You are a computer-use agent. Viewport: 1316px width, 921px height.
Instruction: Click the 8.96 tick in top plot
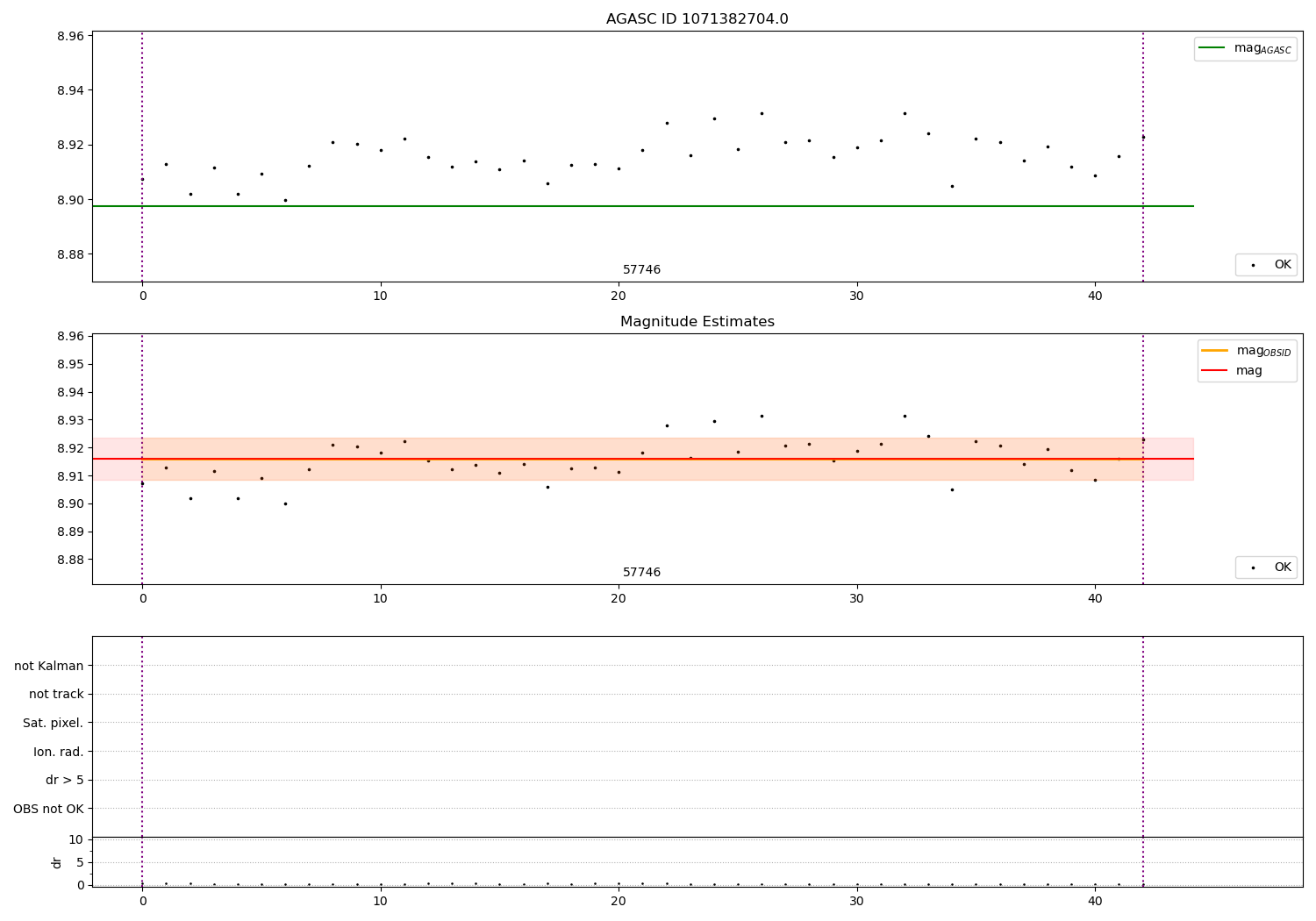(70, 36)
